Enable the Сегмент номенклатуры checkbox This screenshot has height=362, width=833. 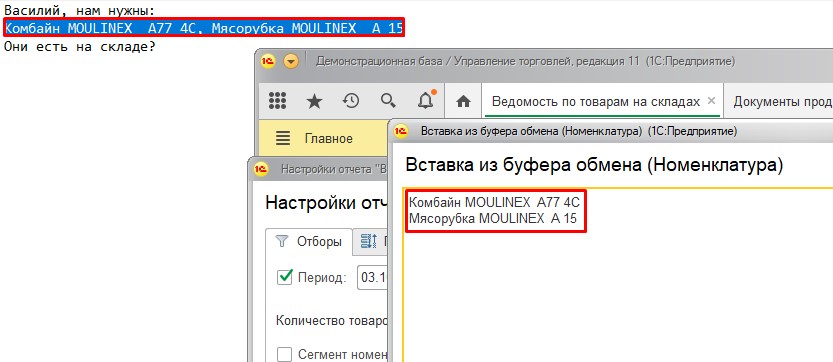[285, 355]
